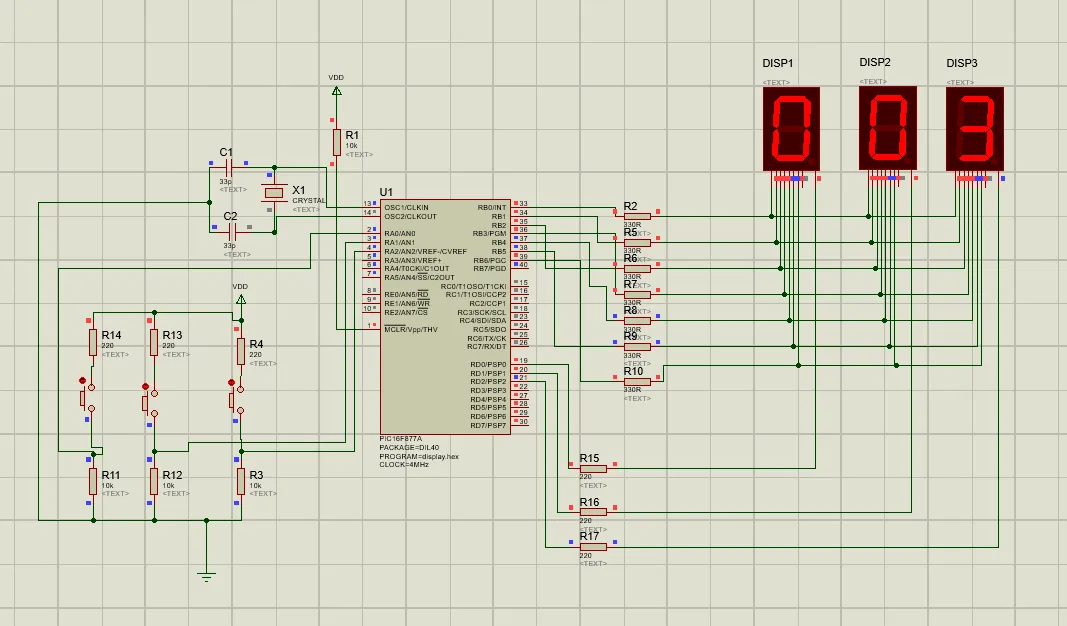Click resistor R1 pull-up on MCLR
This screenshot has height=626, width=1067.
tap(336, 142)
